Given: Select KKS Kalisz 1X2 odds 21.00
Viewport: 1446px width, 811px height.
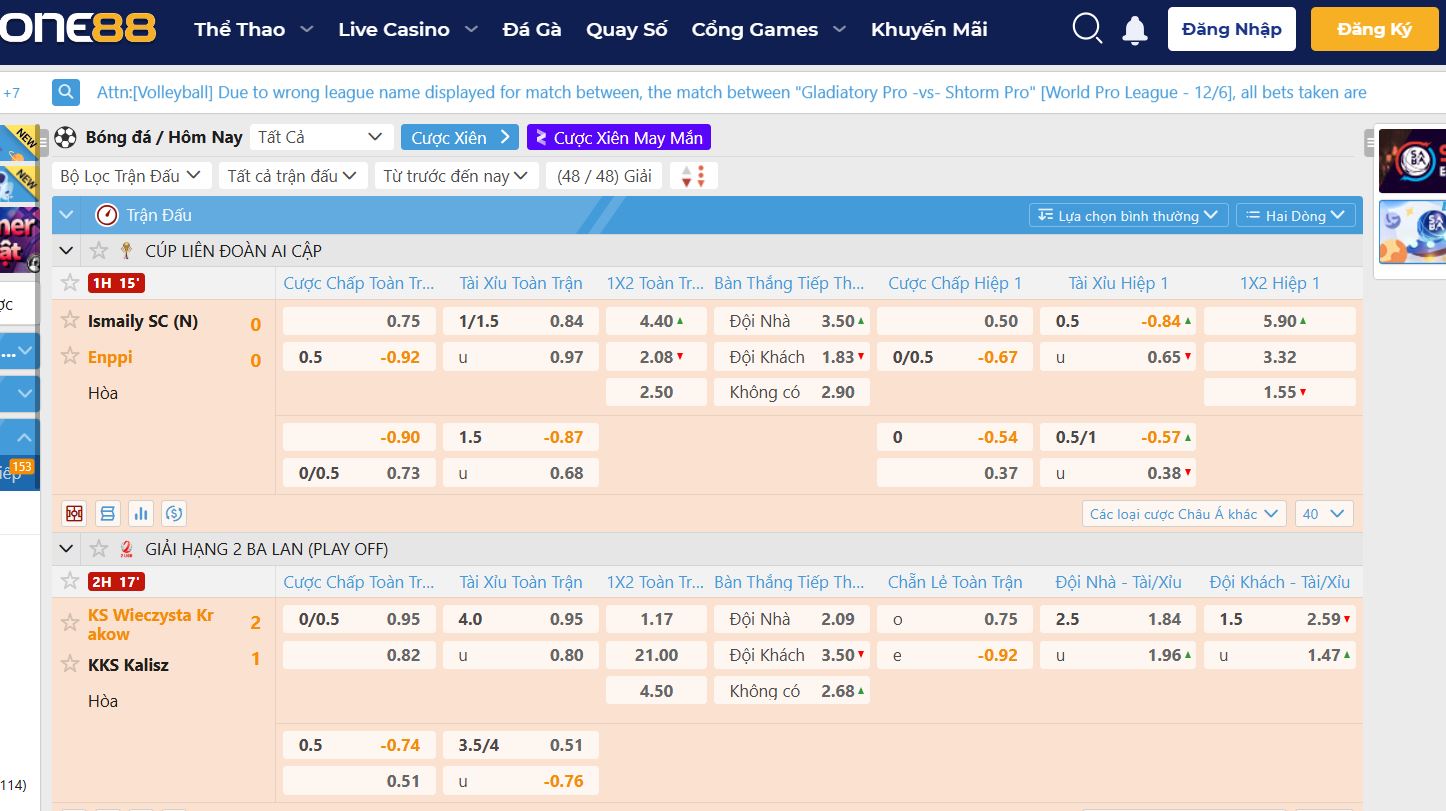Looking at the screenshot, I should (656, 655).
